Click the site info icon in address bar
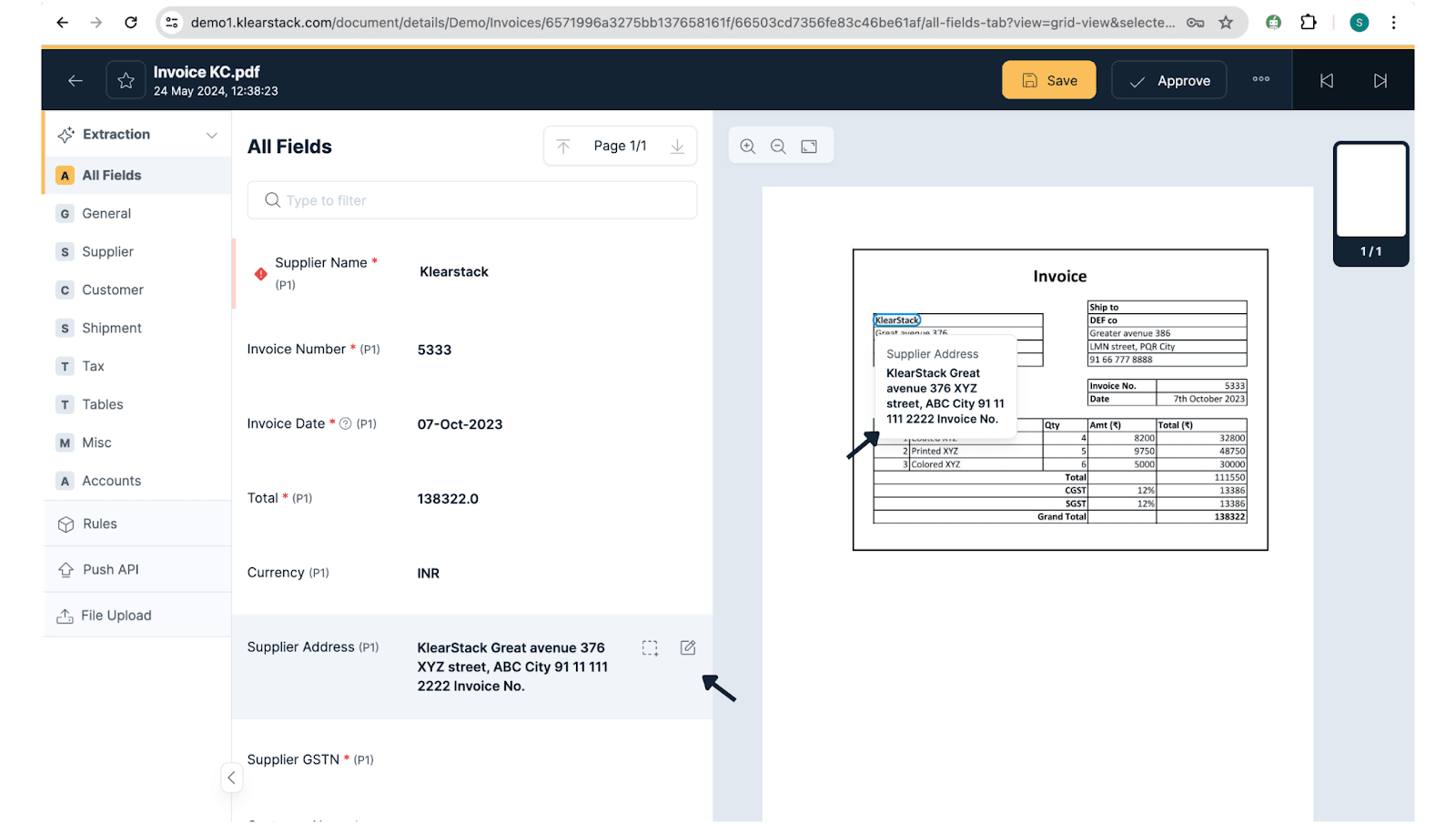Viewport: 1456px width, 824px height. coord(172,23)
